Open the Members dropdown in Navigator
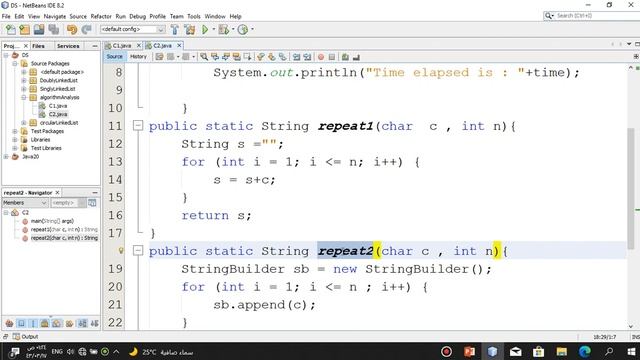 pyautogui.click(x=25, y=202)
